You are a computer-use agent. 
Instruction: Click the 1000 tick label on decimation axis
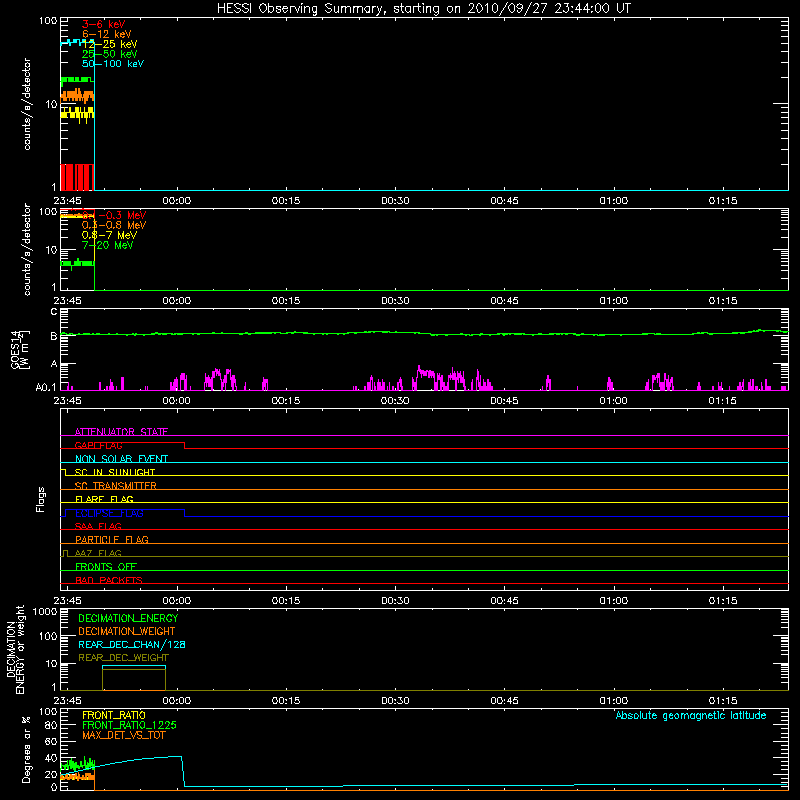44,611
